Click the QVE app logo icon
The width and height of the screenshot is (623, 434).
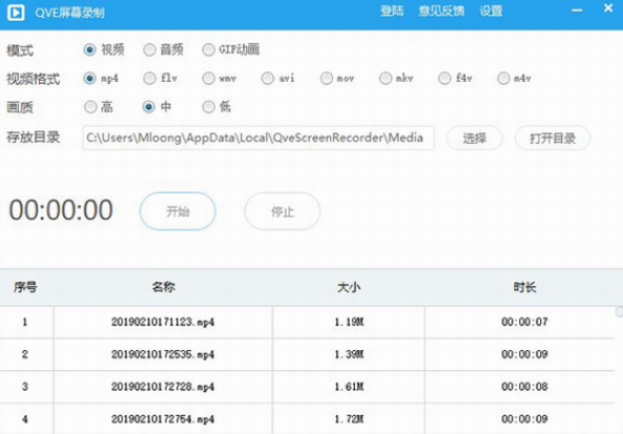[16, 12]
